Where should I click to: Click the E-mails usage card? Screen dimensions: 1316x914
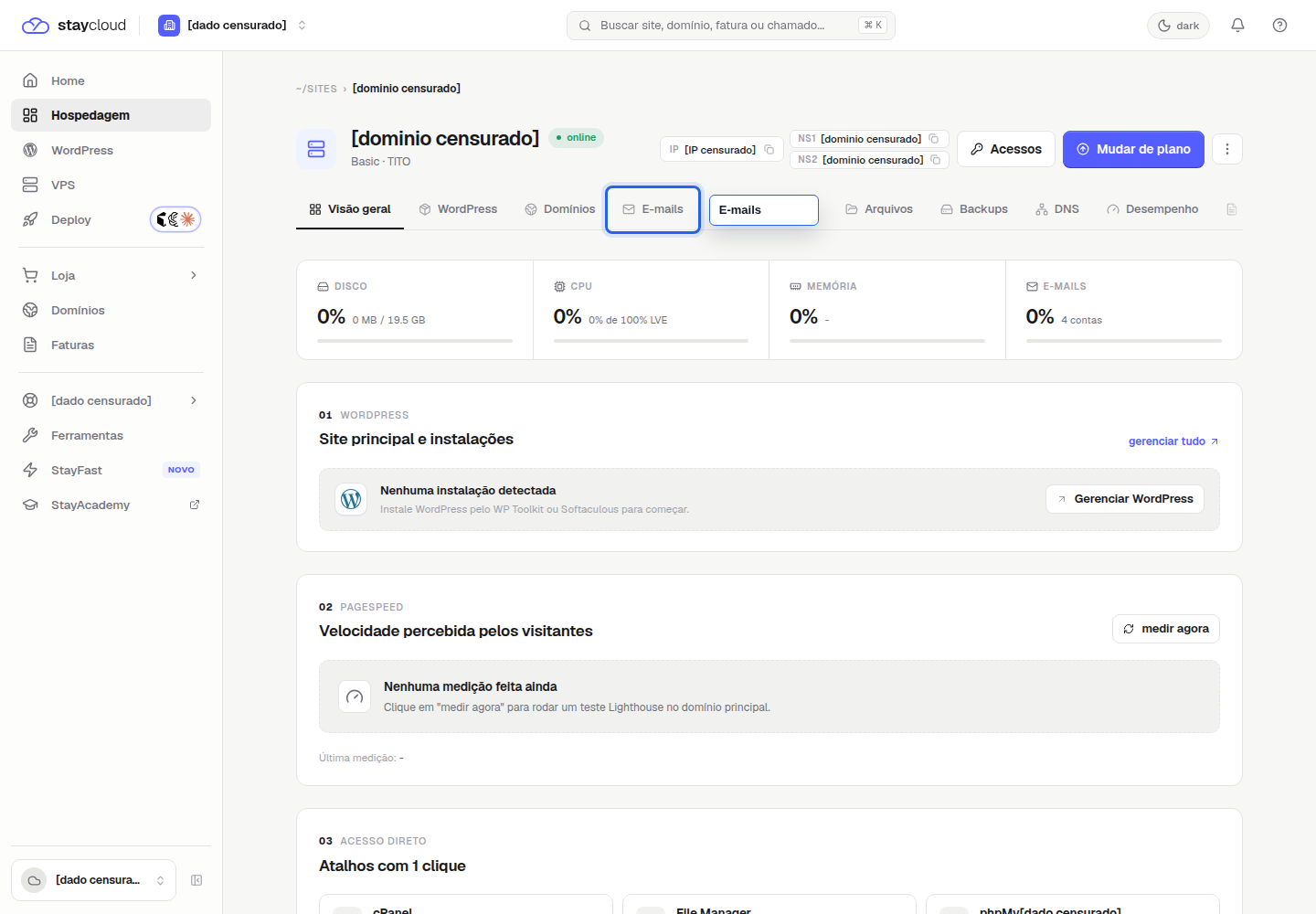tap(1124, 310)
